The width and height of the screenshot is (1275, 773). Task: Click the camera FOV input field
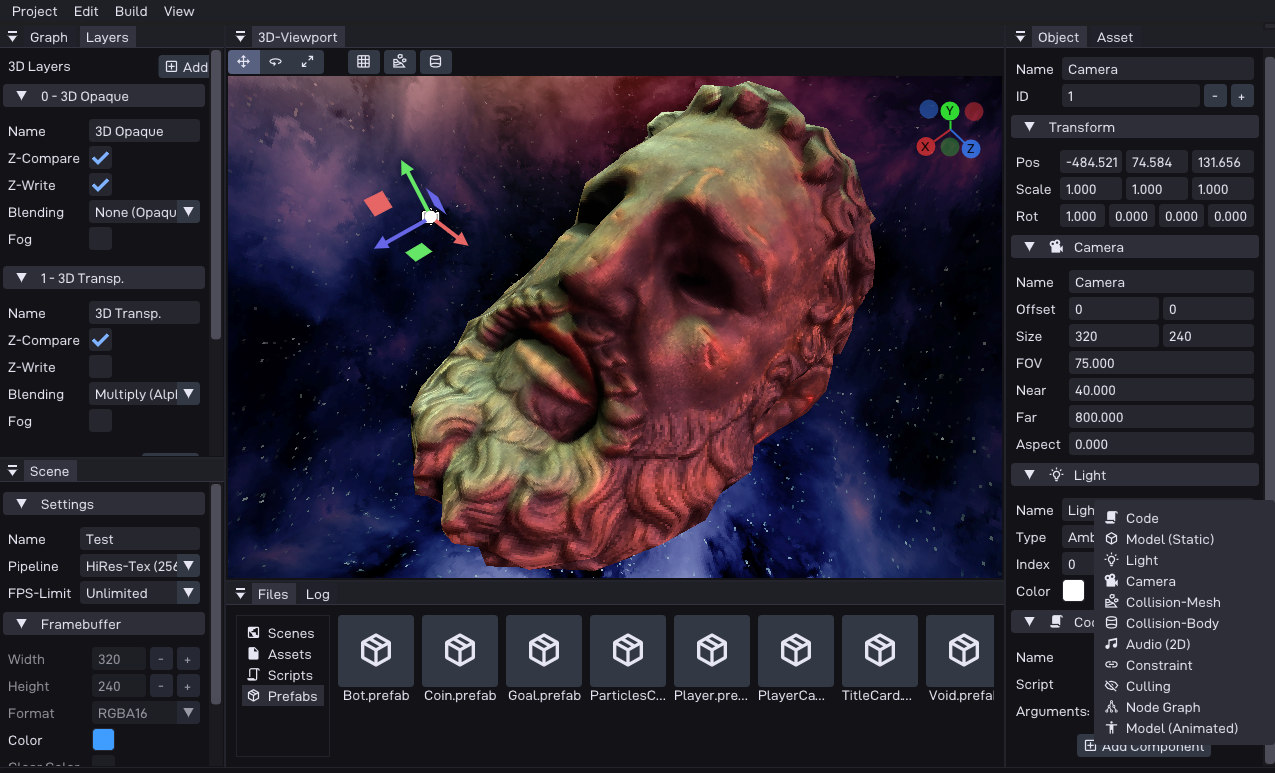pos(1160,363)
